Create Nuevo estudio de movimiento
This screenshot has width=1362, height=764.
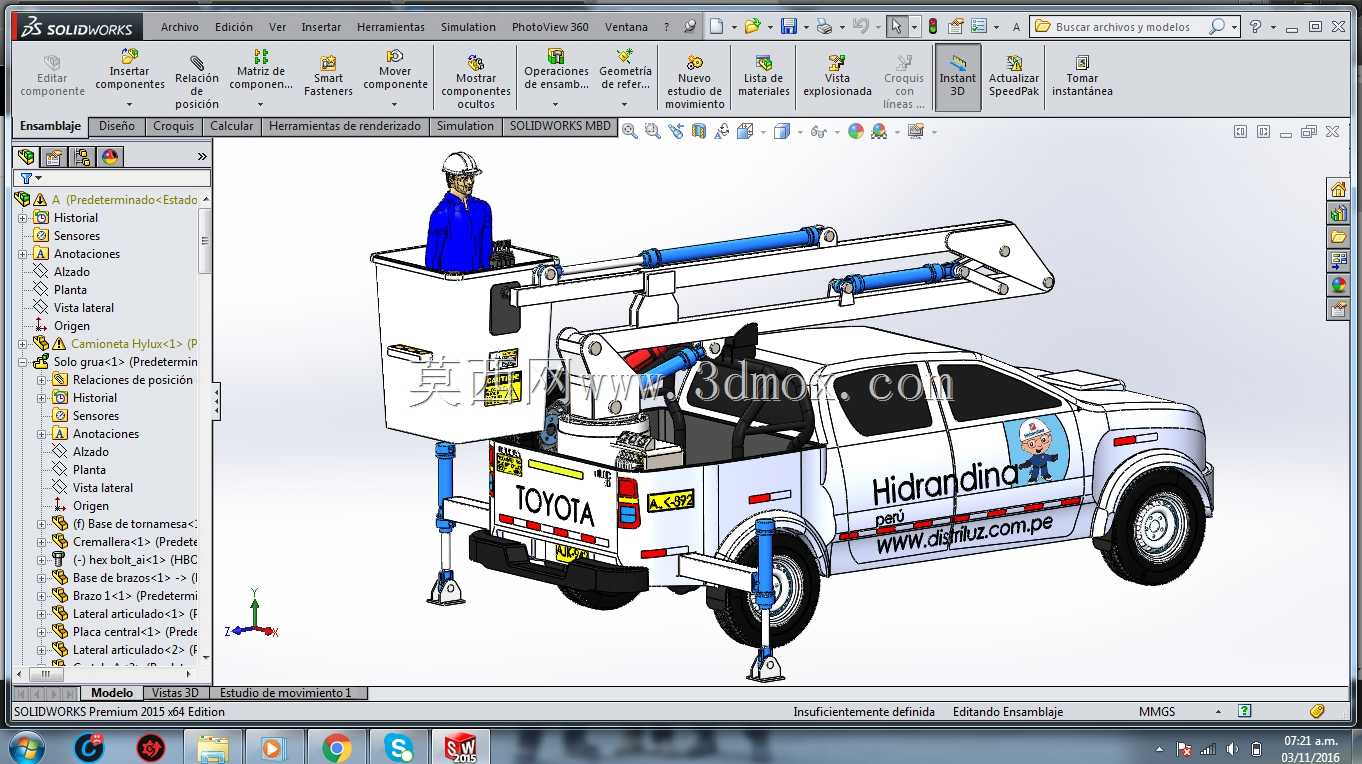tap(694, 83)
